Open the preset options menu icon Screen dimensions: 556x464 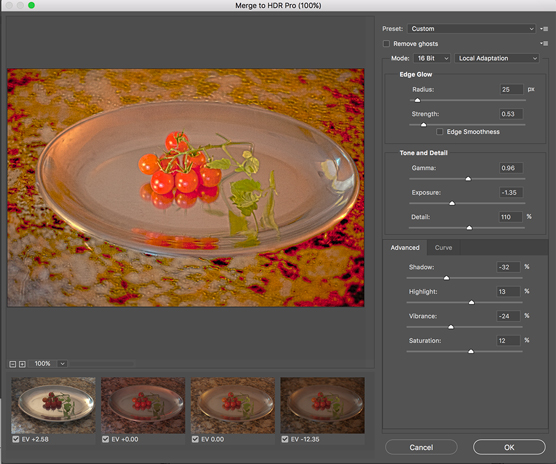[544, 29]
